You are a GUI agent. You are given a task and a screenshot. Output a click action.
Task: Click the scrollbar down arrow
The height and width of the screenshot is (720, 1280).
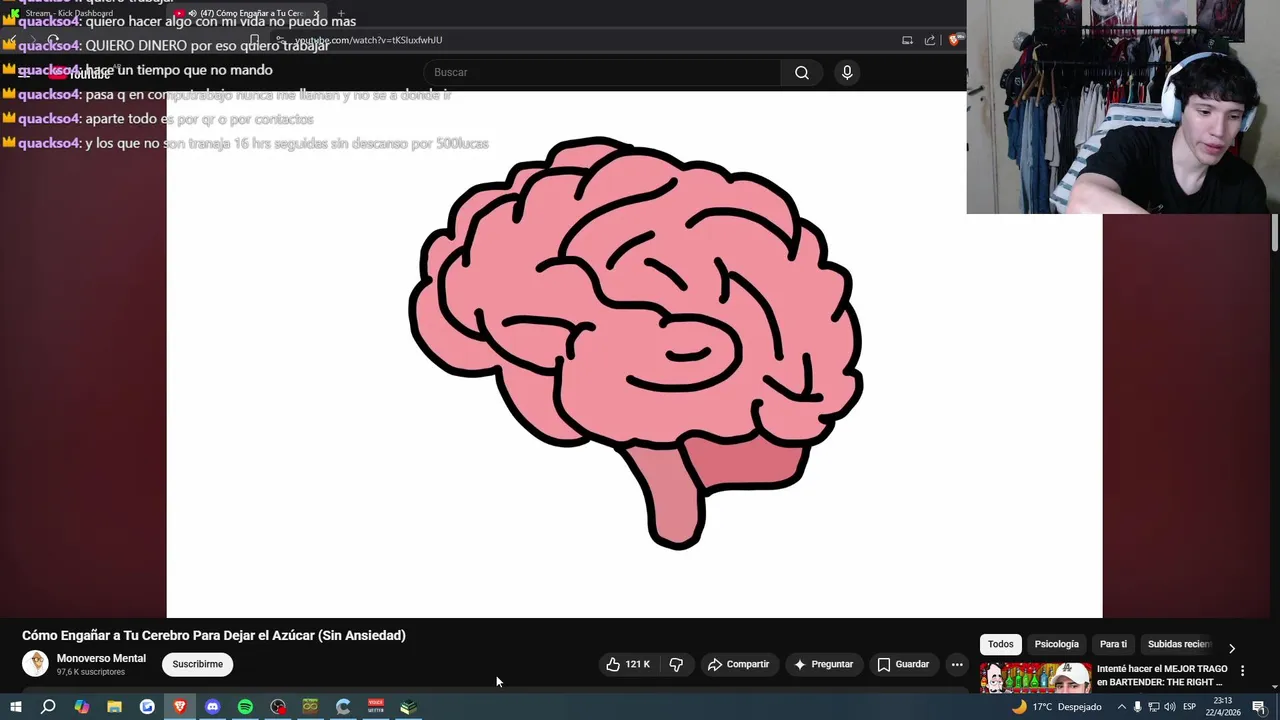click(x=1274, y=685)
